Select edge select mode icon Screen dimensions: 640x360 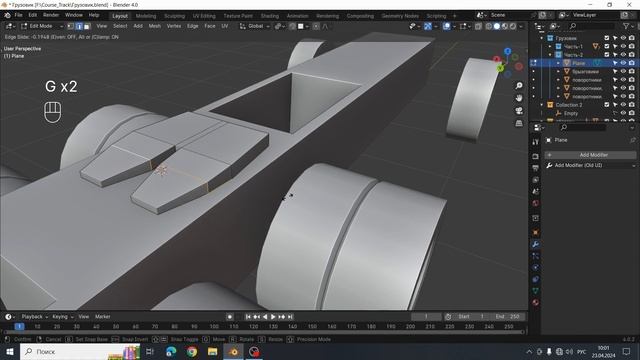(79, 26)
